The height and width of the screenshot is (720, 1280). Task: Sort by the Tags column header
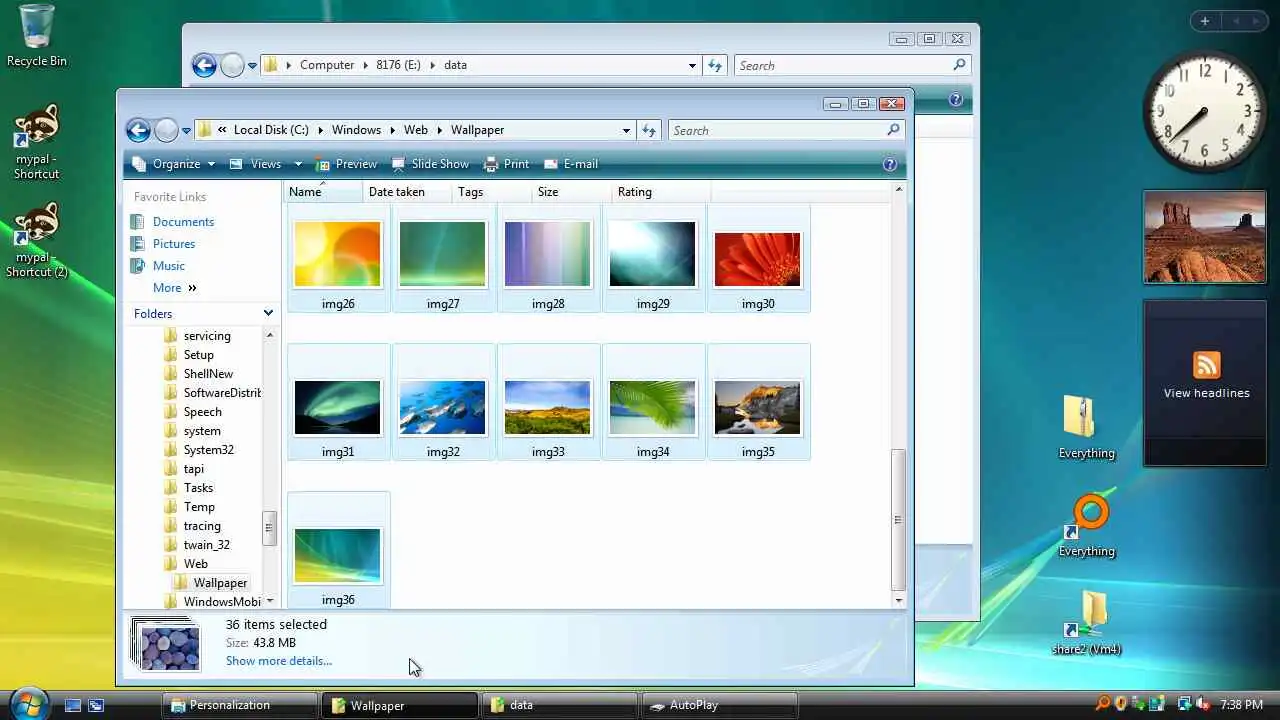(491, 192)
